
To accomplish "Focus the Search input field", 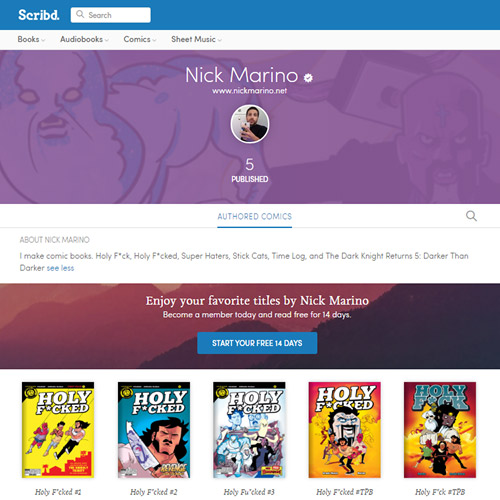I will [111, 15].
